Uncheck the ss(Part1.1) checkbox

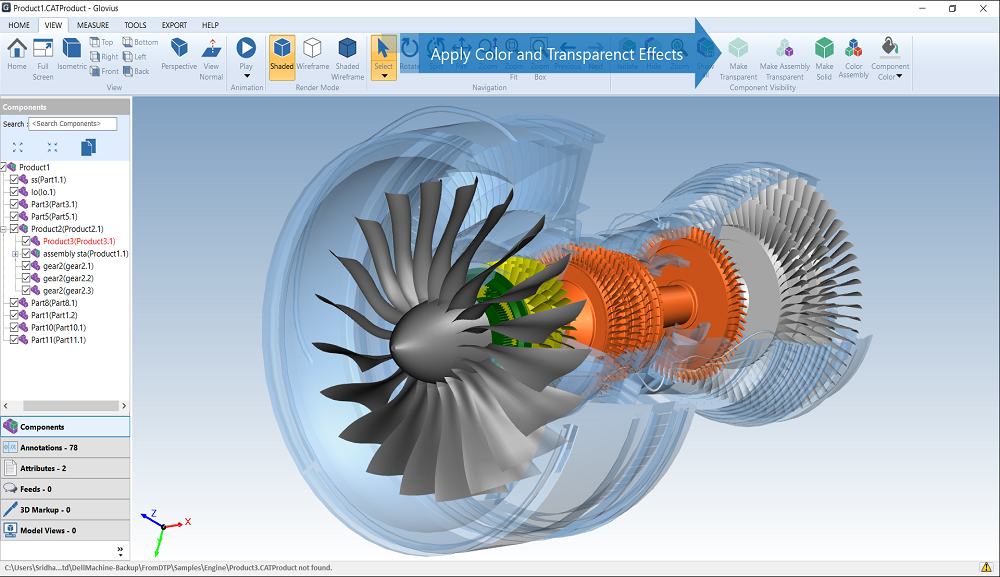(14, 180)
